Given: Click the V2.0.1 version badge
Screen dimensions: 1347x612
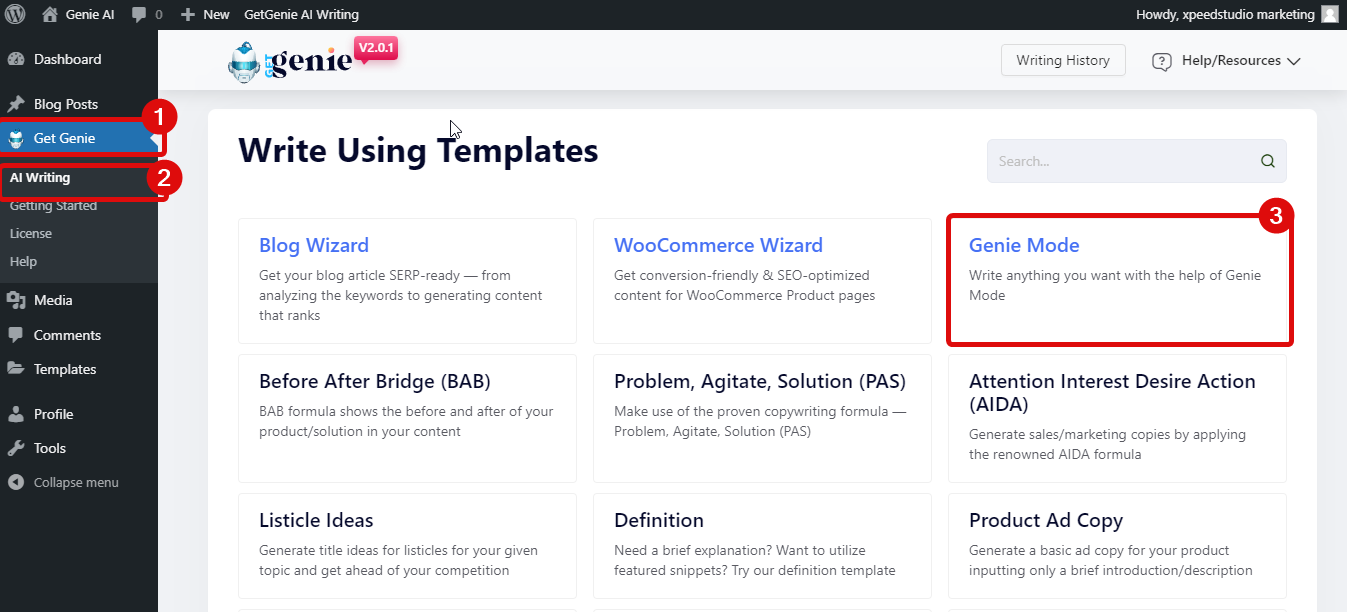Looking at the screenshot, I should (376, 49).
